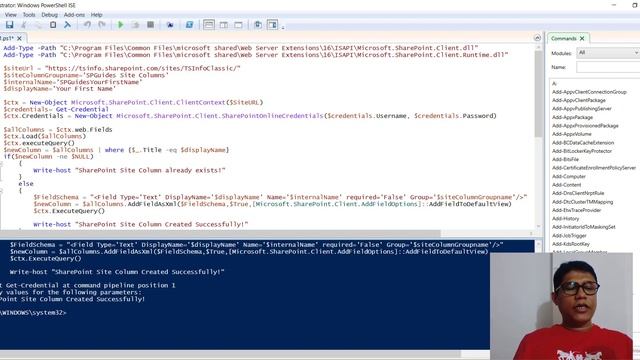Open the Add-ons menu

[x=74, y=15]
